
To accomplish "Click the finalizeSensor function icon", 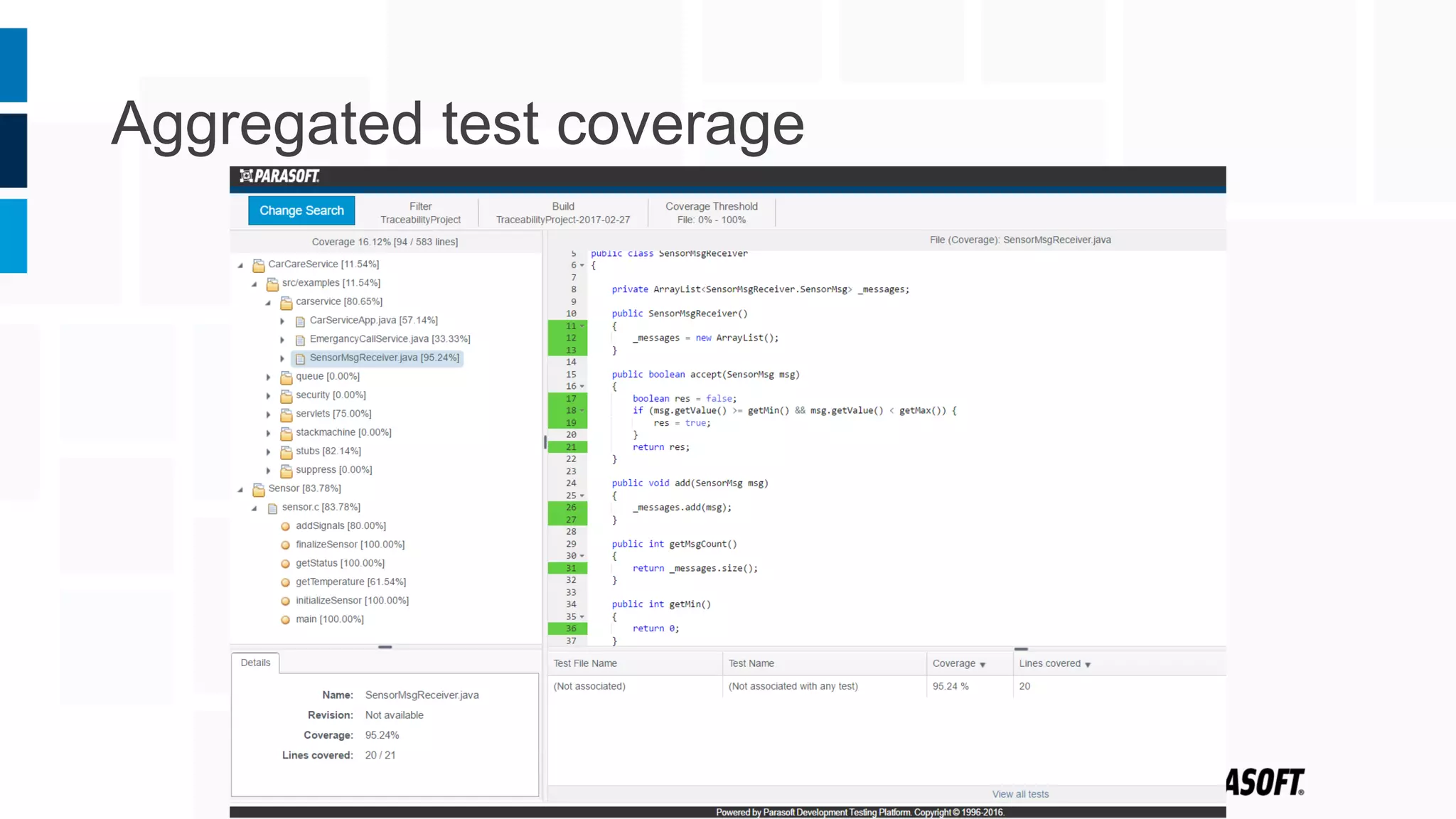I will [x=285, y=545].
